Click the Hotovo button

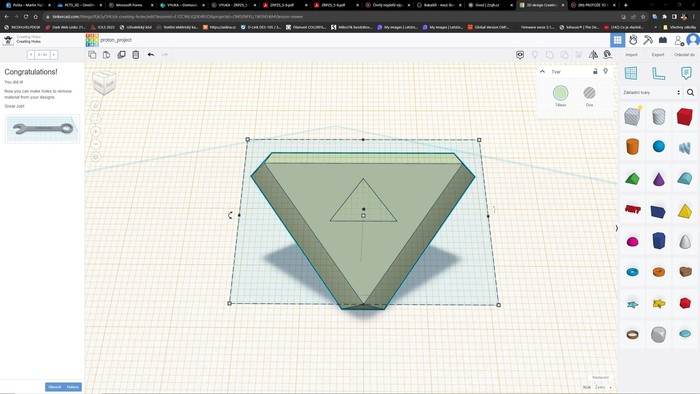tap(73, 387)
